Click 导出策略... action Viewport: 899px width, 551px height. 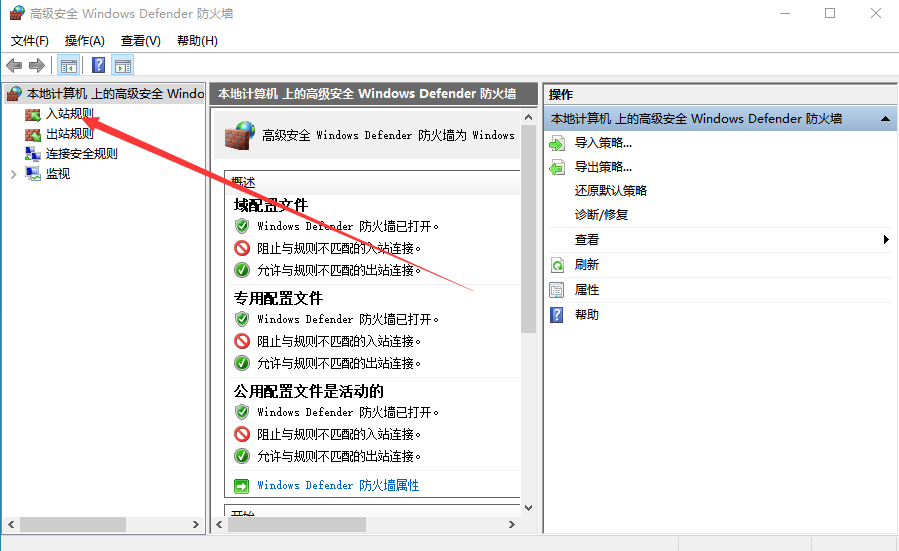point(603,167)
